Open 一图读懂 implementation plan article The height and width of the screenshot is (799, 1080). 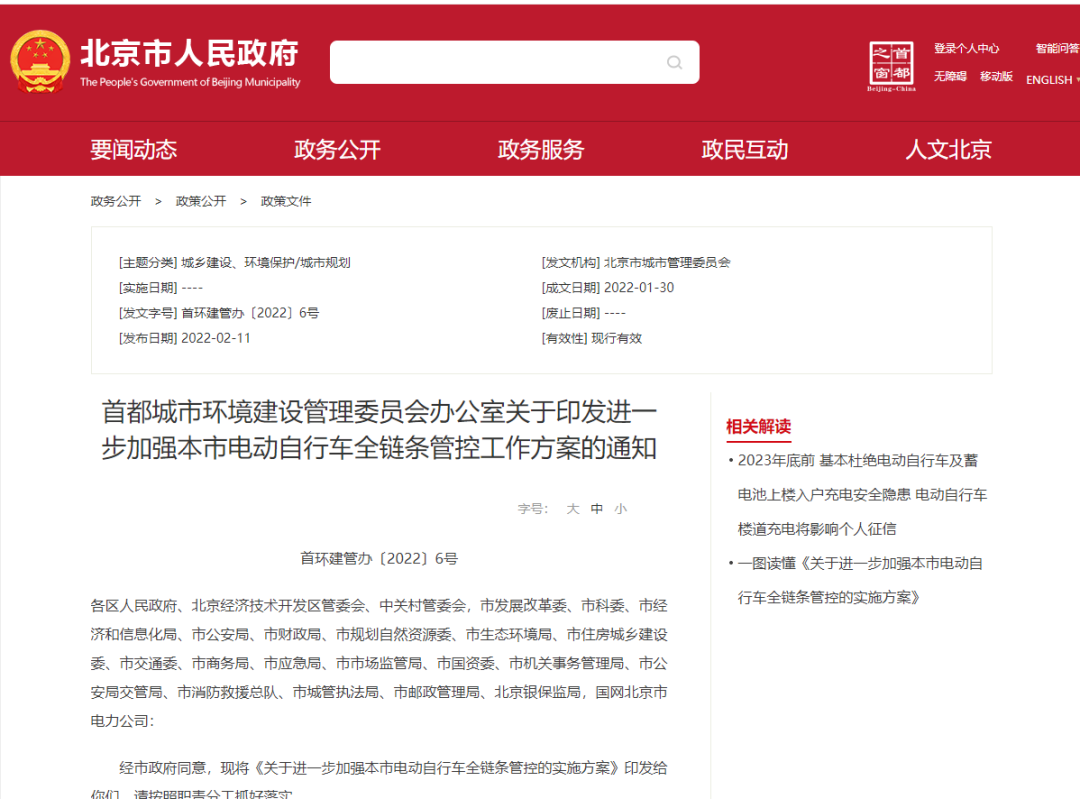(860, 581)
